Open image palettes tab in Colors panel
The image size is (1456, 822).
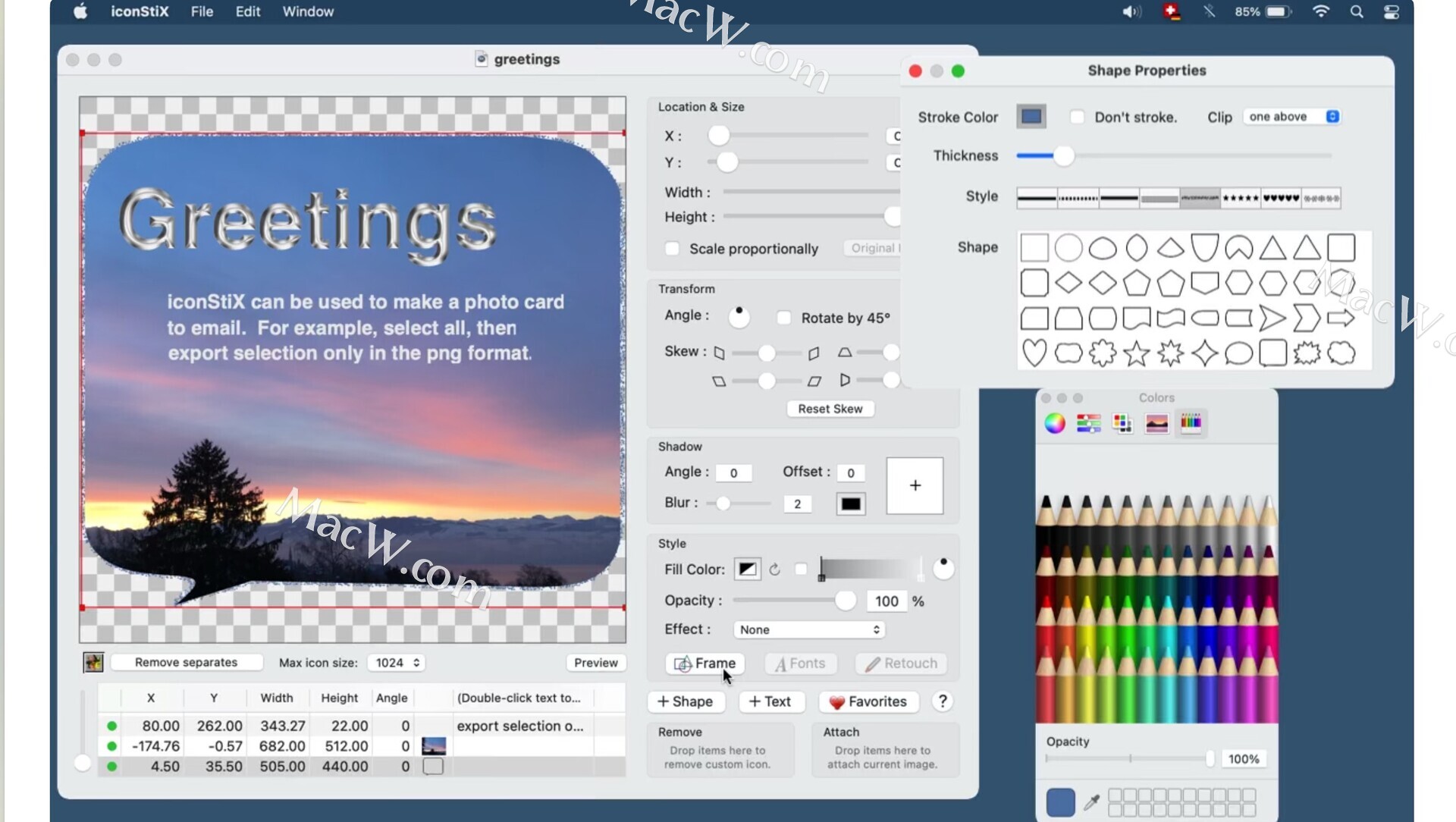coord(1156,423)
